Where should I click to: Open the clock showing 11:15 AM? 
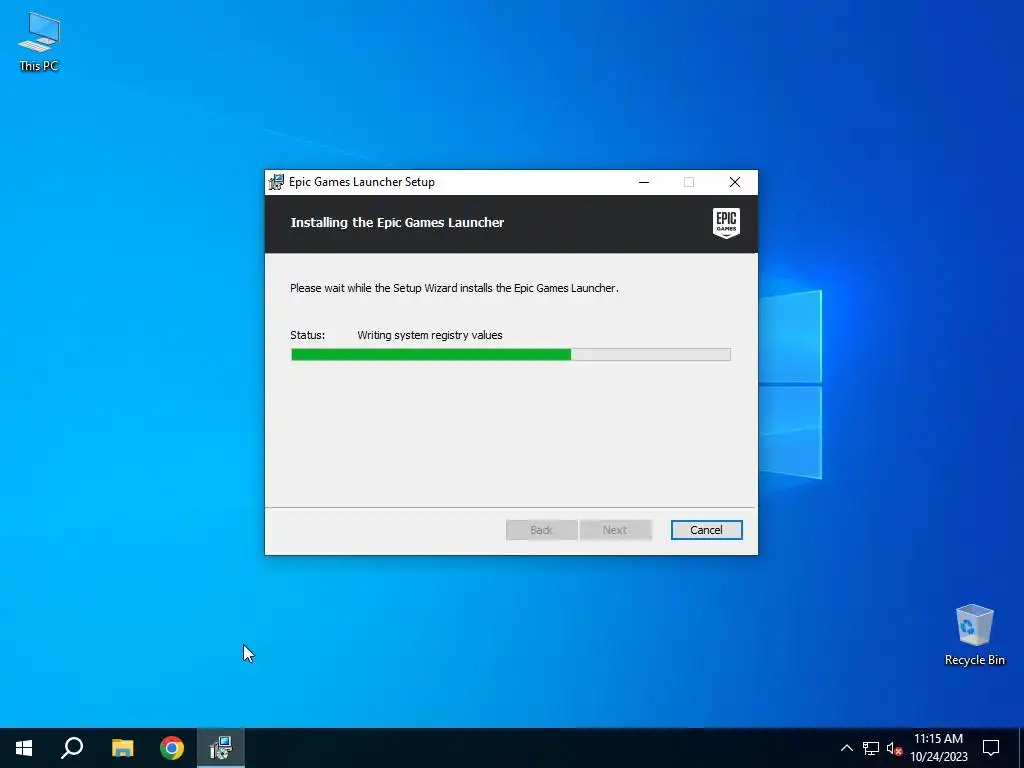938,748
